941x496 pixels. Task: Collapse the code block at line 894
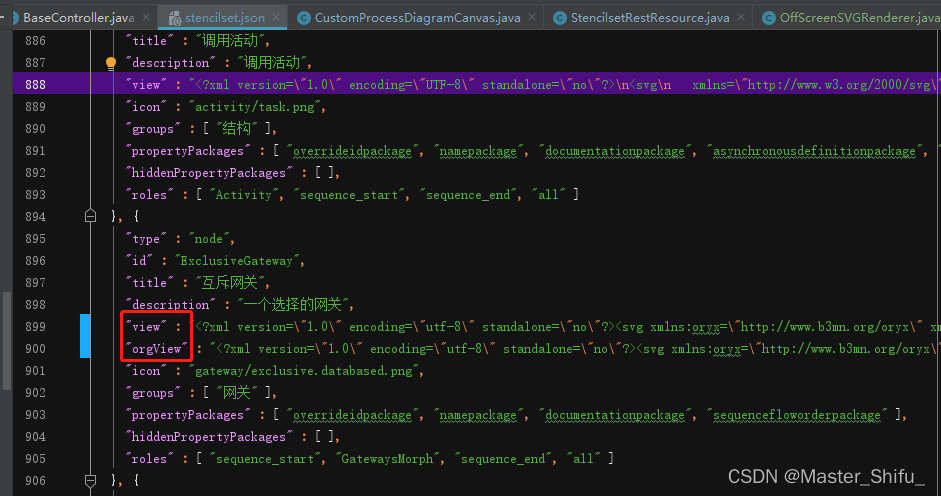click(91, 216)
